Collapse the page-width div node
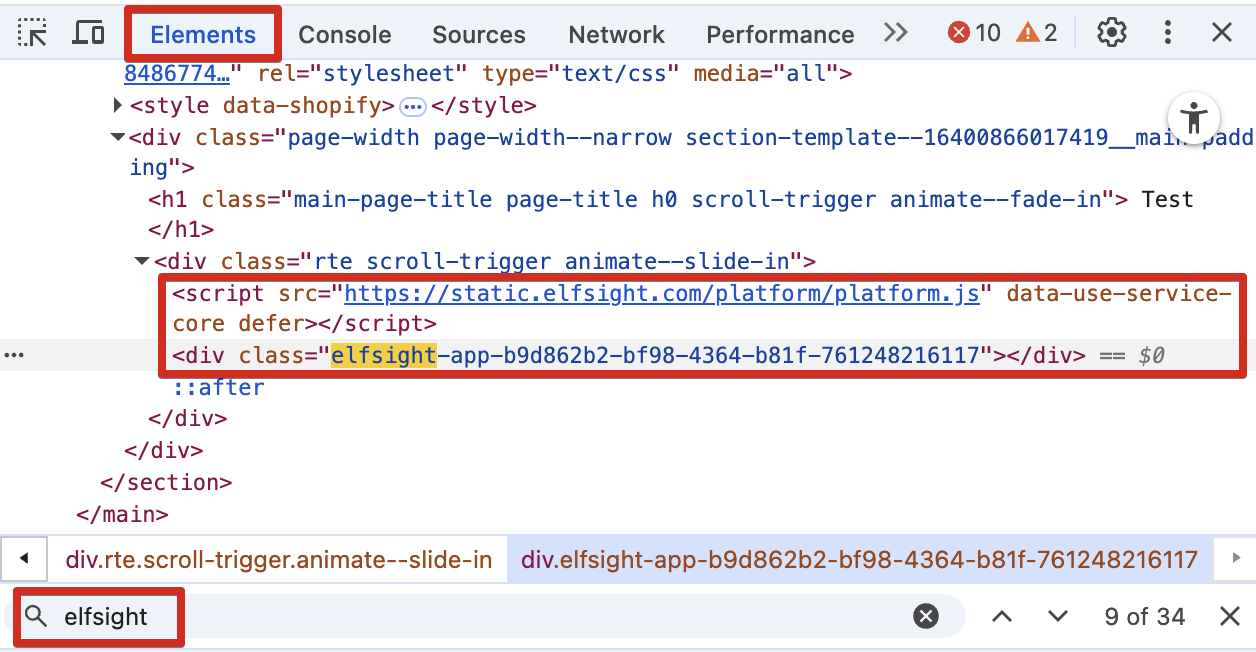 [x=119, y=137]
